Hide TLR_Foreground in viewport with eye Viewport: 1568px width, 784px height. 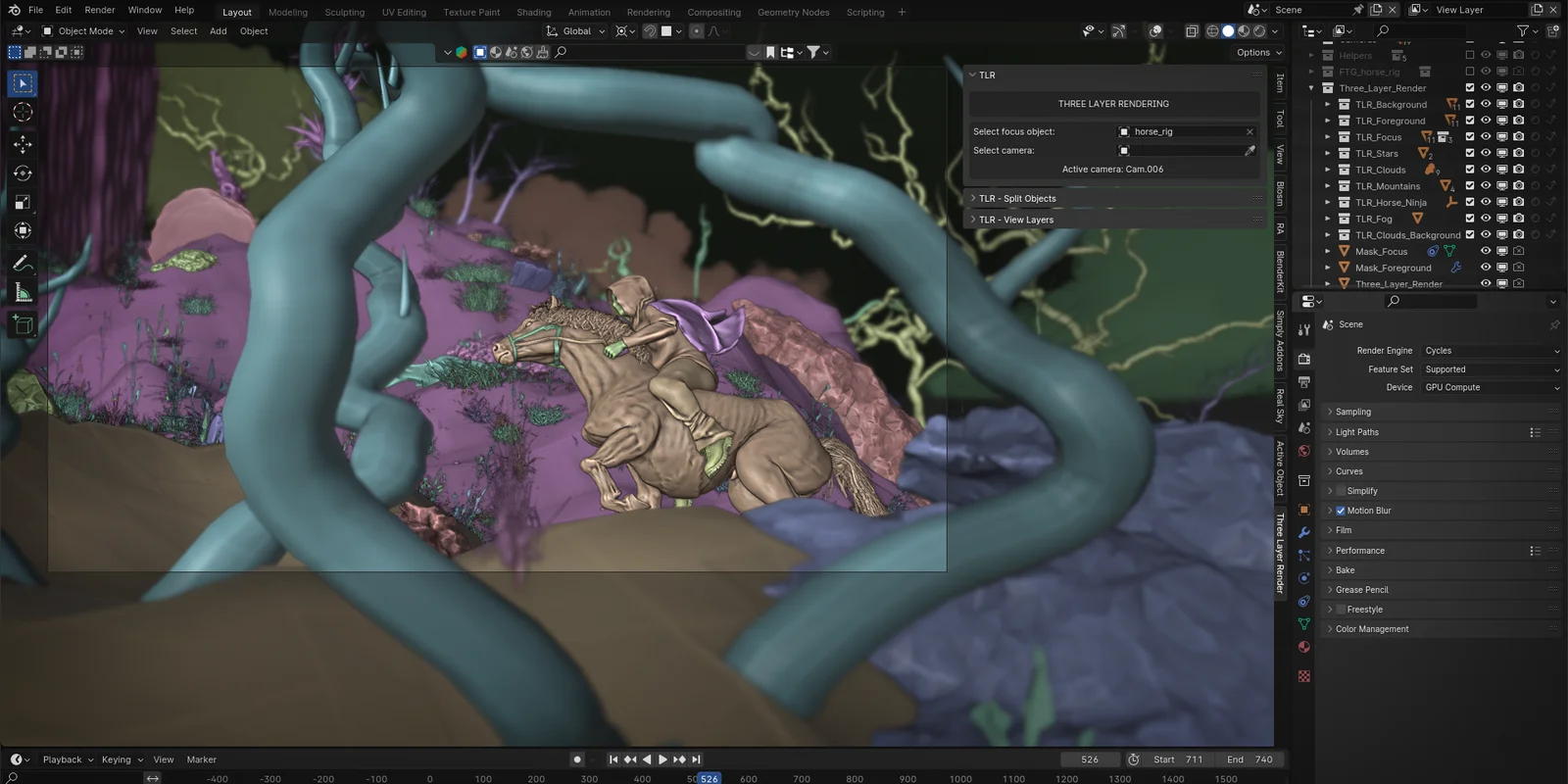(1486, 121)
